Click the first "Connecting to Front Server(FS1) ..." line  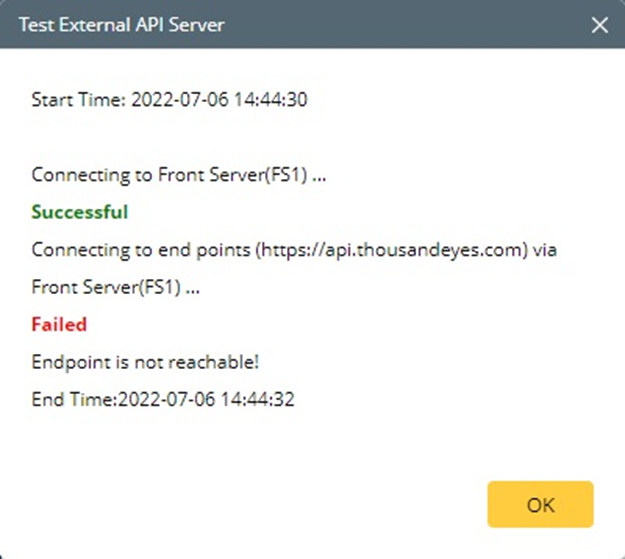179,174
